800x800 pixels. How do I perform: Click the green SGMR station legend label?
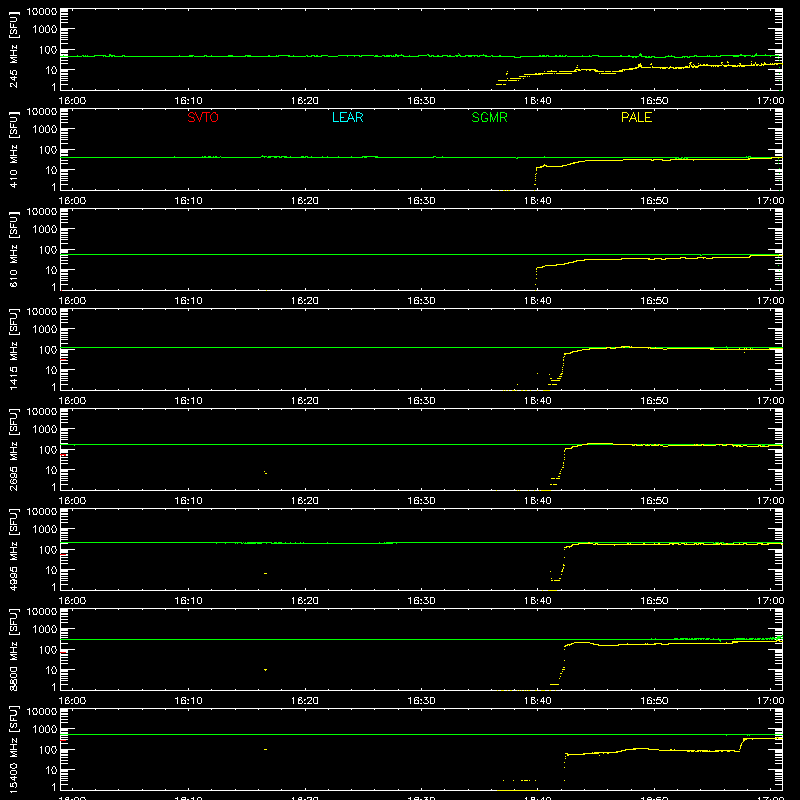pos(489,117)
